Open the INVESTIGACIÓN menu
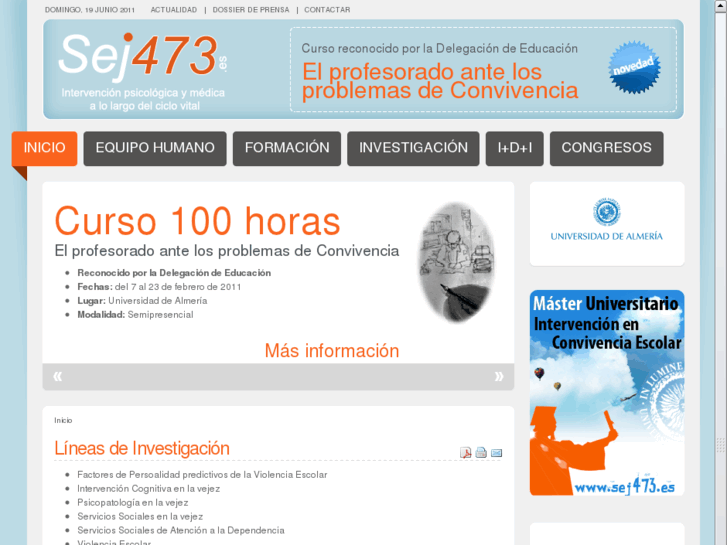Image resolution: width=727 pixels, height=545 pixels. (x=413, y=148)
